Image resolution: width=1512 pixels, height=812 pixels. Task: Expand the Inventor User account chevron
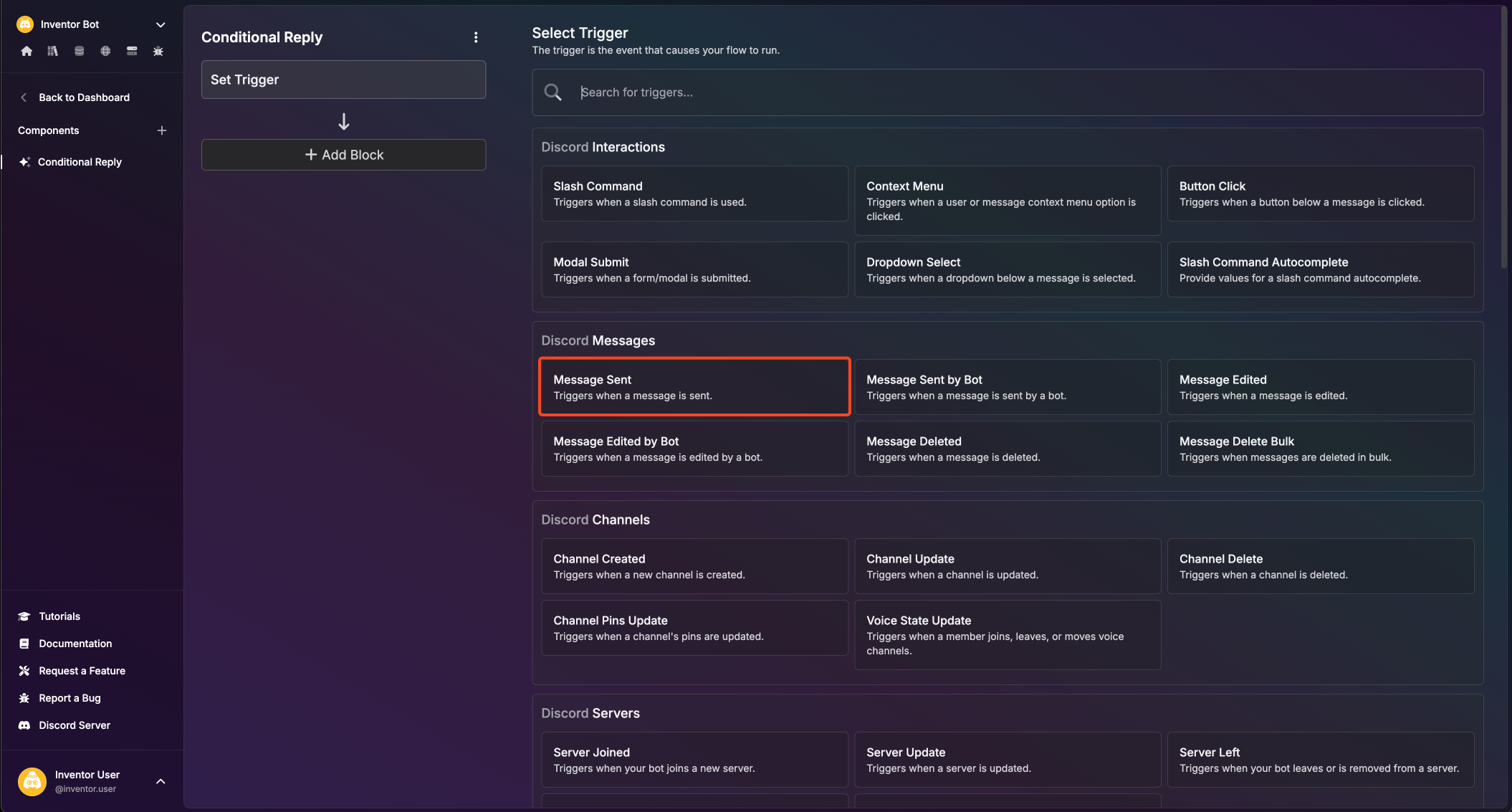click(x=161, y=781)
